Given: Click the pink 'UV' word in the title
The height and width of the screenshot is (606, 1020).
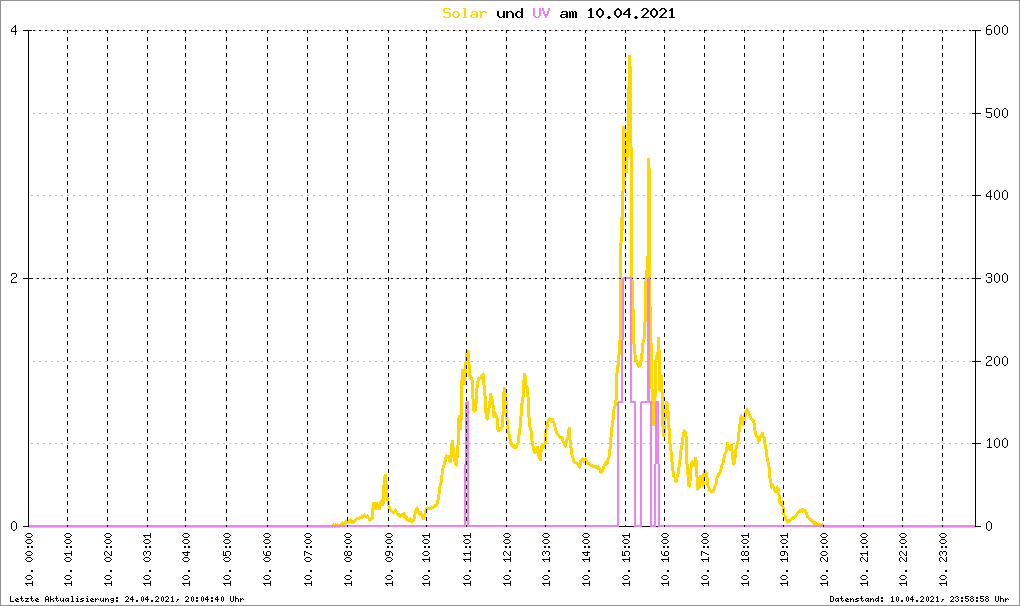Looking at the screenshot, I should pos(541,13).
